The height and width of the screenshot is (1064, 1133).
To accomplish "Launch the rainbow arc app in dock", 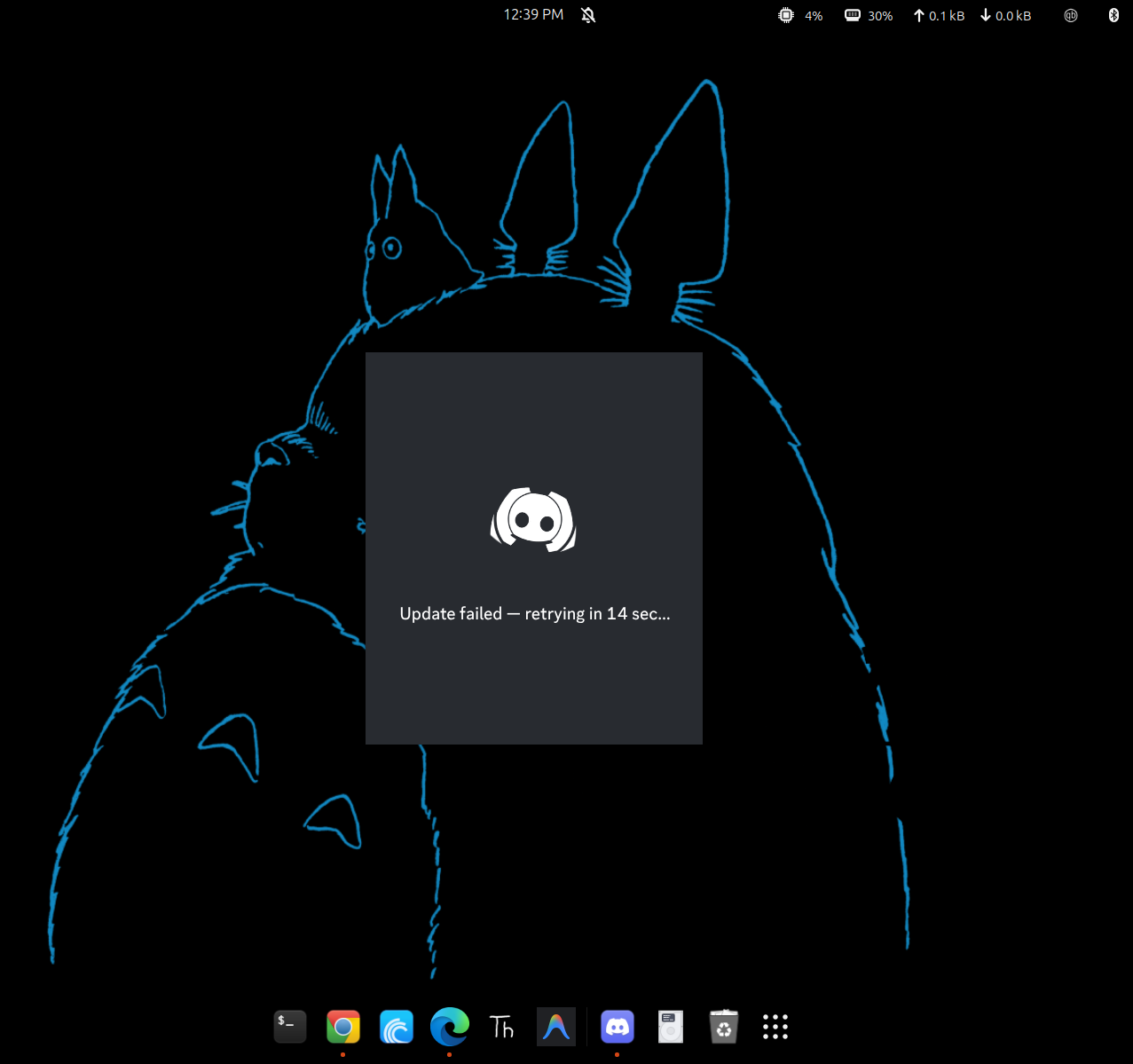I will coord(556,1027).
